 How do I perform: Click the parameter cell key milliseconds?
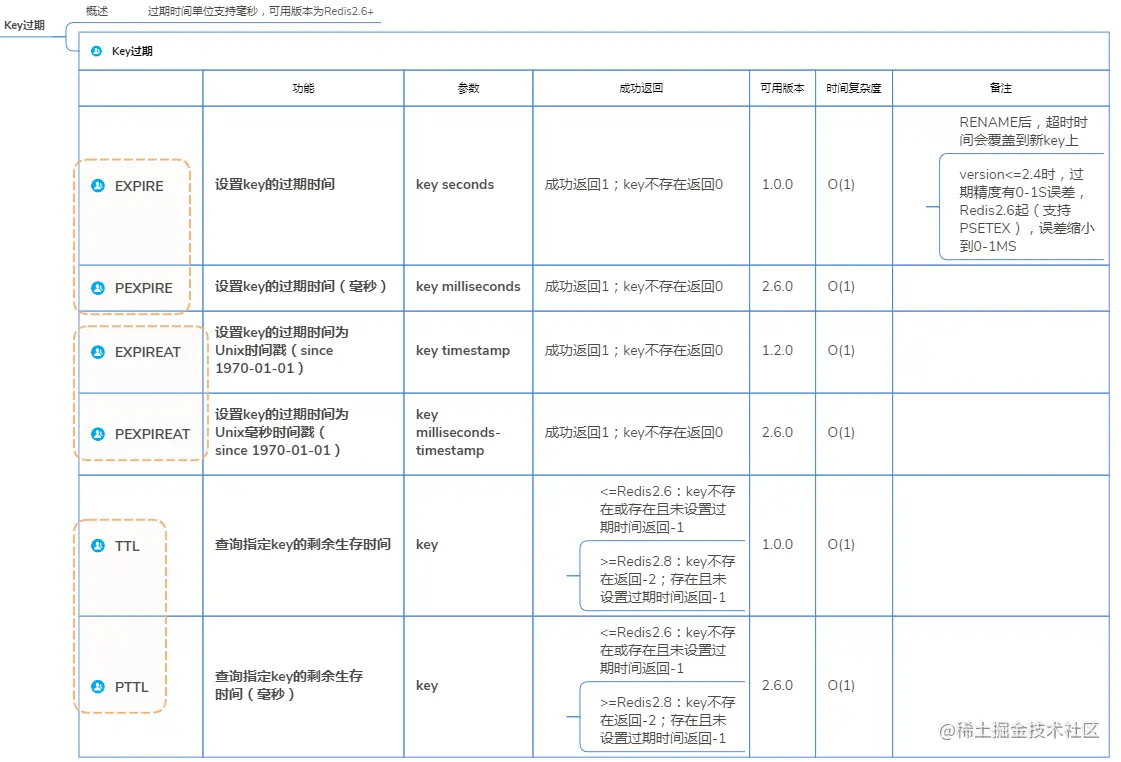pos(468,287)
